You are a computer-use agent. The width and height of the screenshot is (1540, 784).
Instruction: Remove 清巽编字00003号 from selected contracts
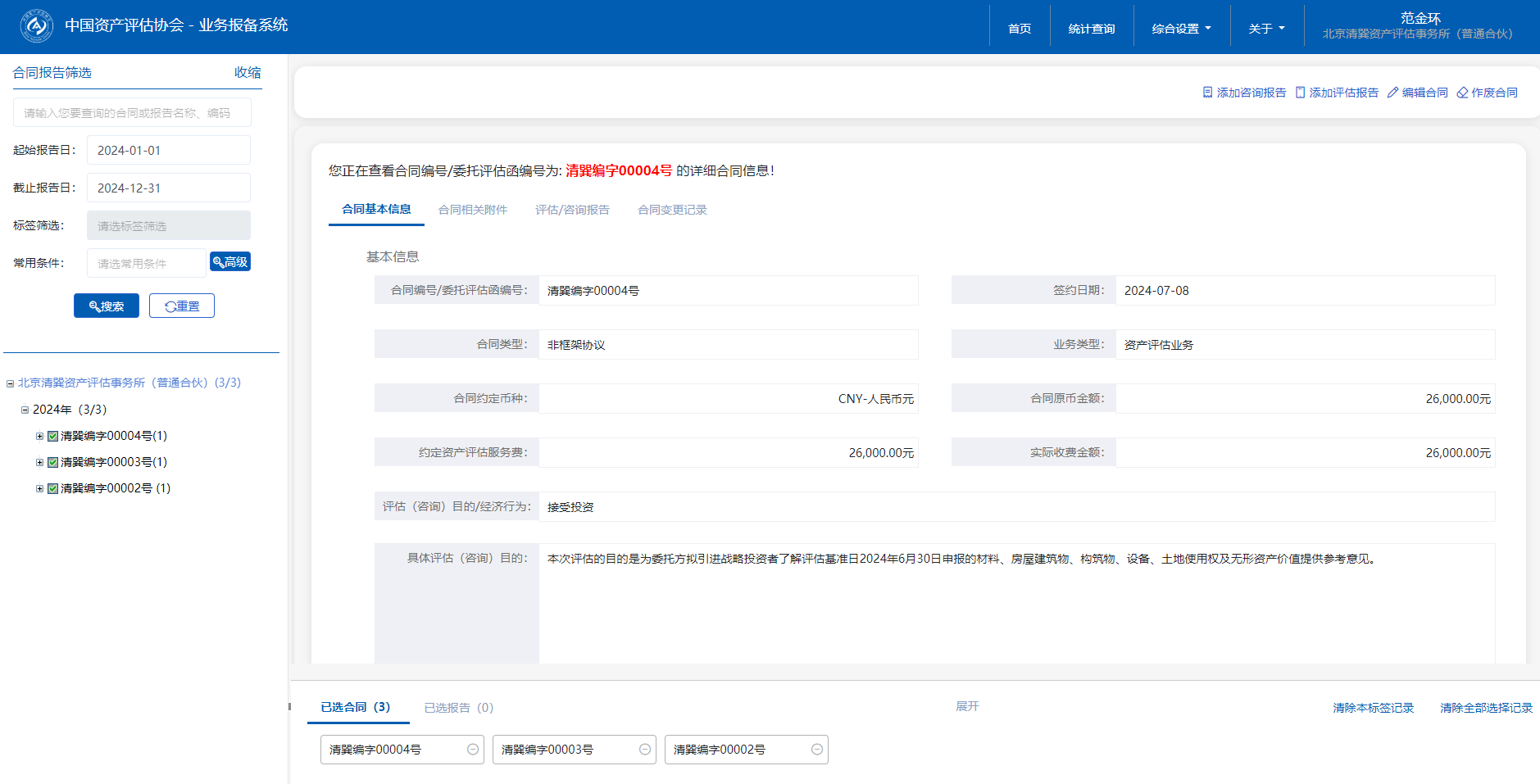coord(645,750)
